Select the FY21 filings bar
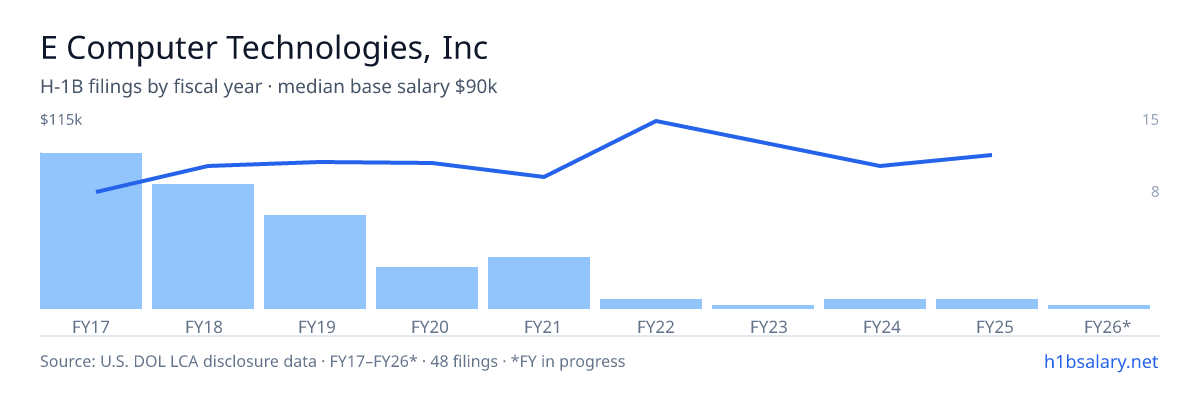This screenshot has width=1200, height=400. pos(539,283)
